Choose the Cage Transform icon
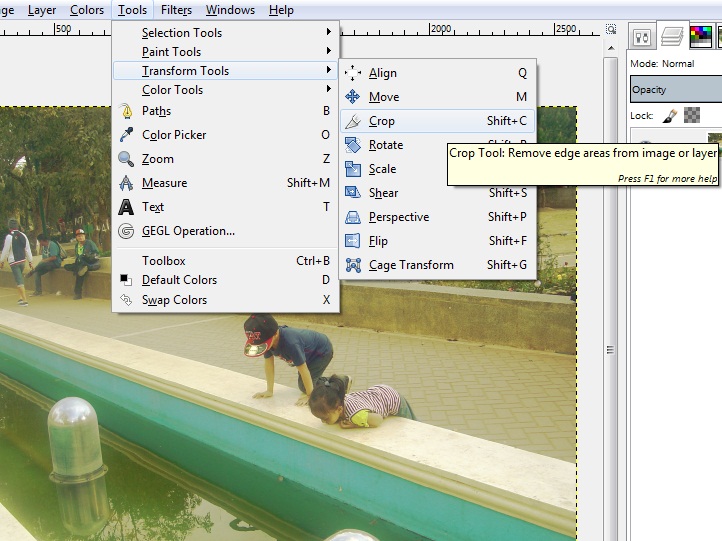The width and height of the screenshot is (722, 541). [353, 265]
